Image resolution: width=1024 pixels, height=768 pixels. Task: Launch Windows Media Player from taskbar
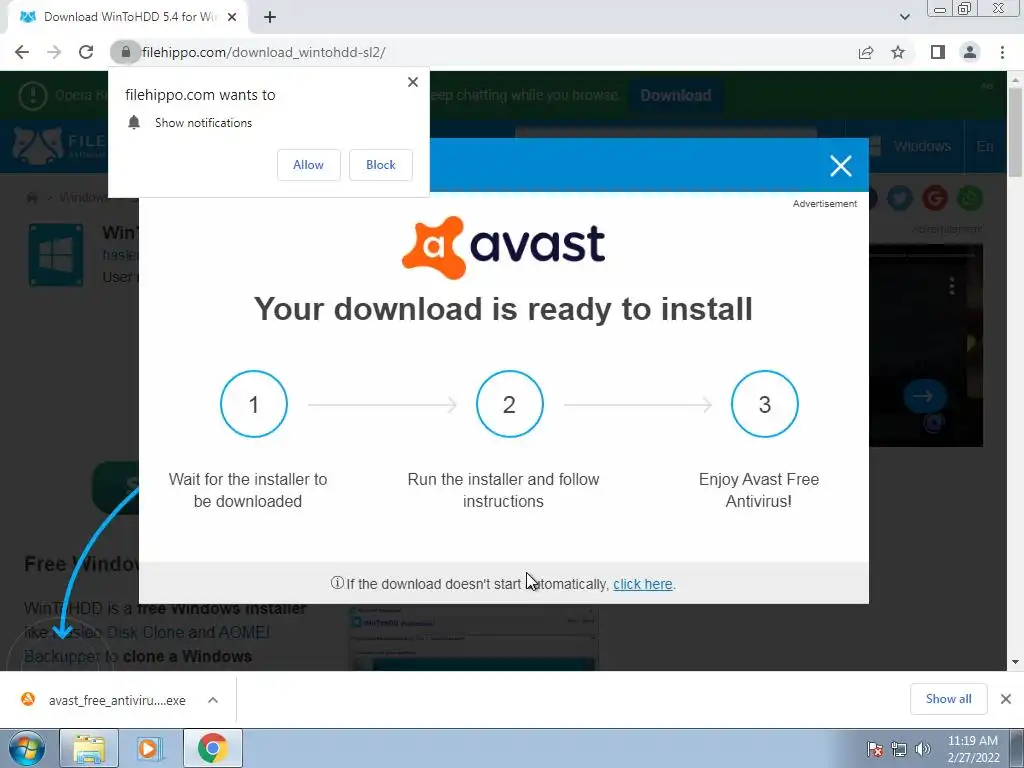[149, 748]
